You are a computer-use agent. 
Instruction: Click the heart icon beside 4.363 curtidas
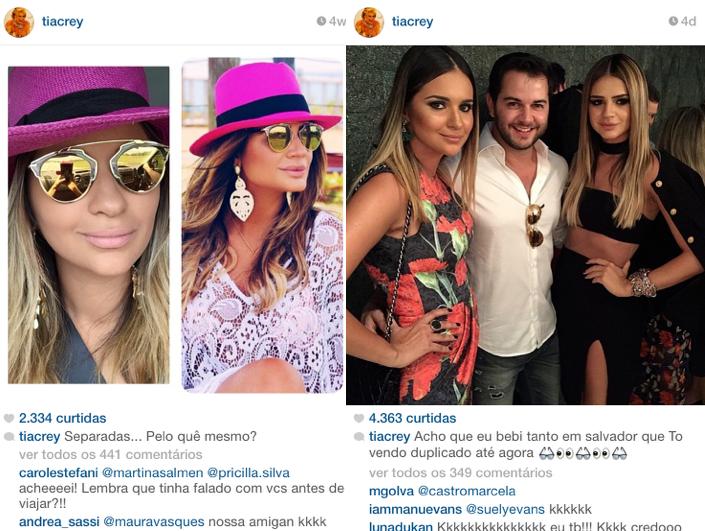pos(359,419)
